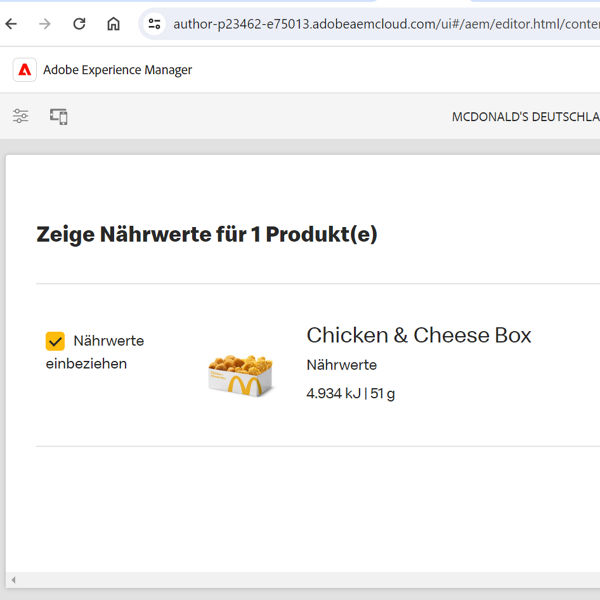Toggle the AEM side panel icon
600x600 pixels.
[21, 117]
